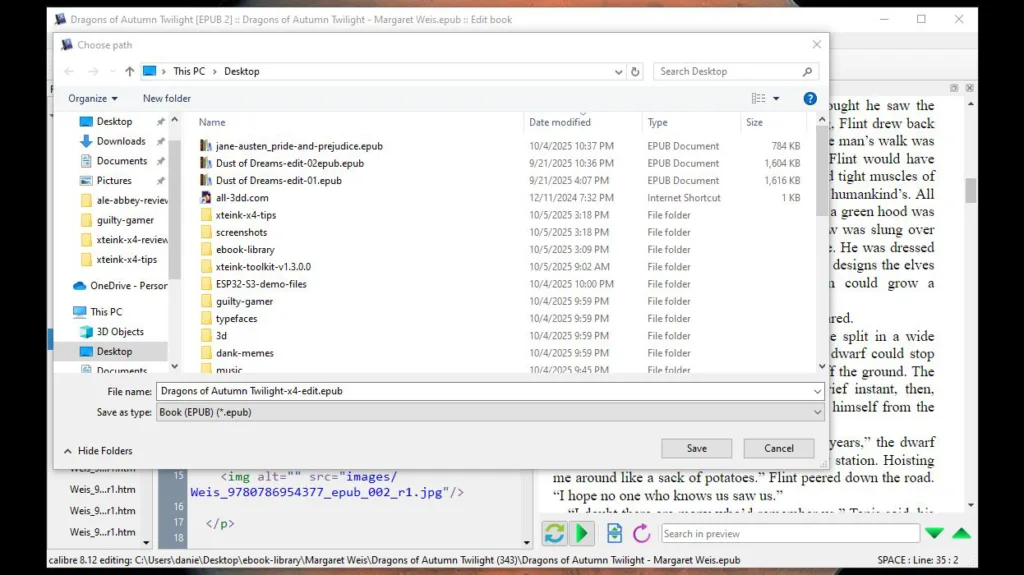Click the Back navigation arrow
Screen dimensions: 1024x575
point(69,71)
